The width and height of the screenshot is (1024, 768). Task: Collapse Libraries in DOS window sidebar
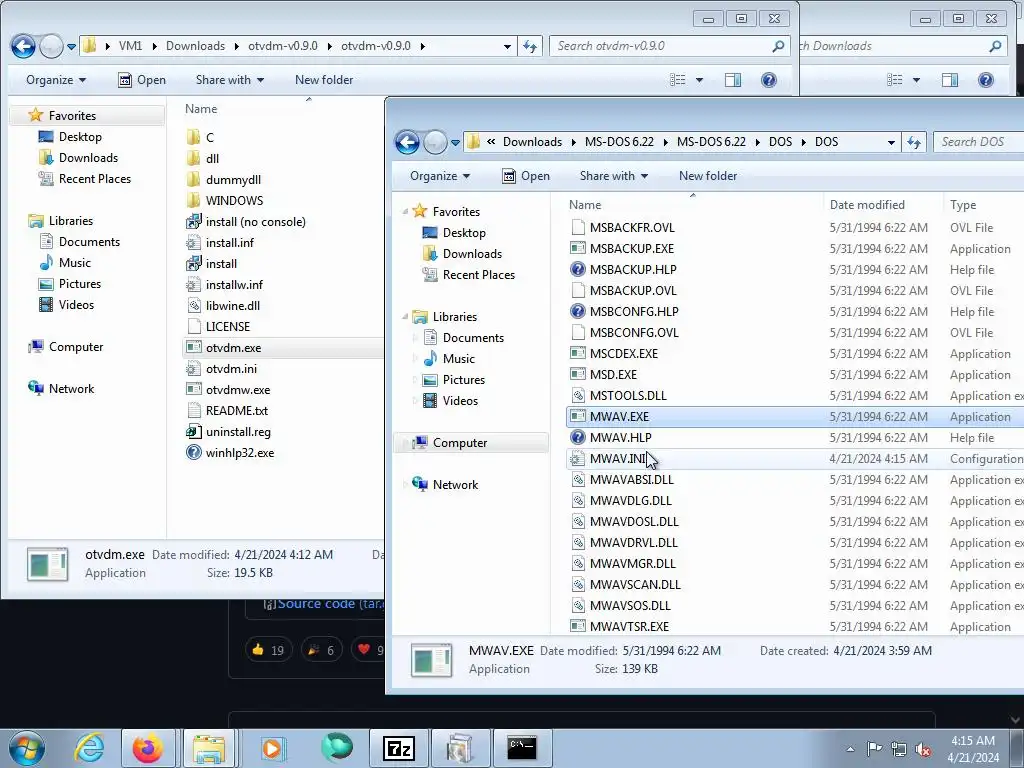click(405, 317)
